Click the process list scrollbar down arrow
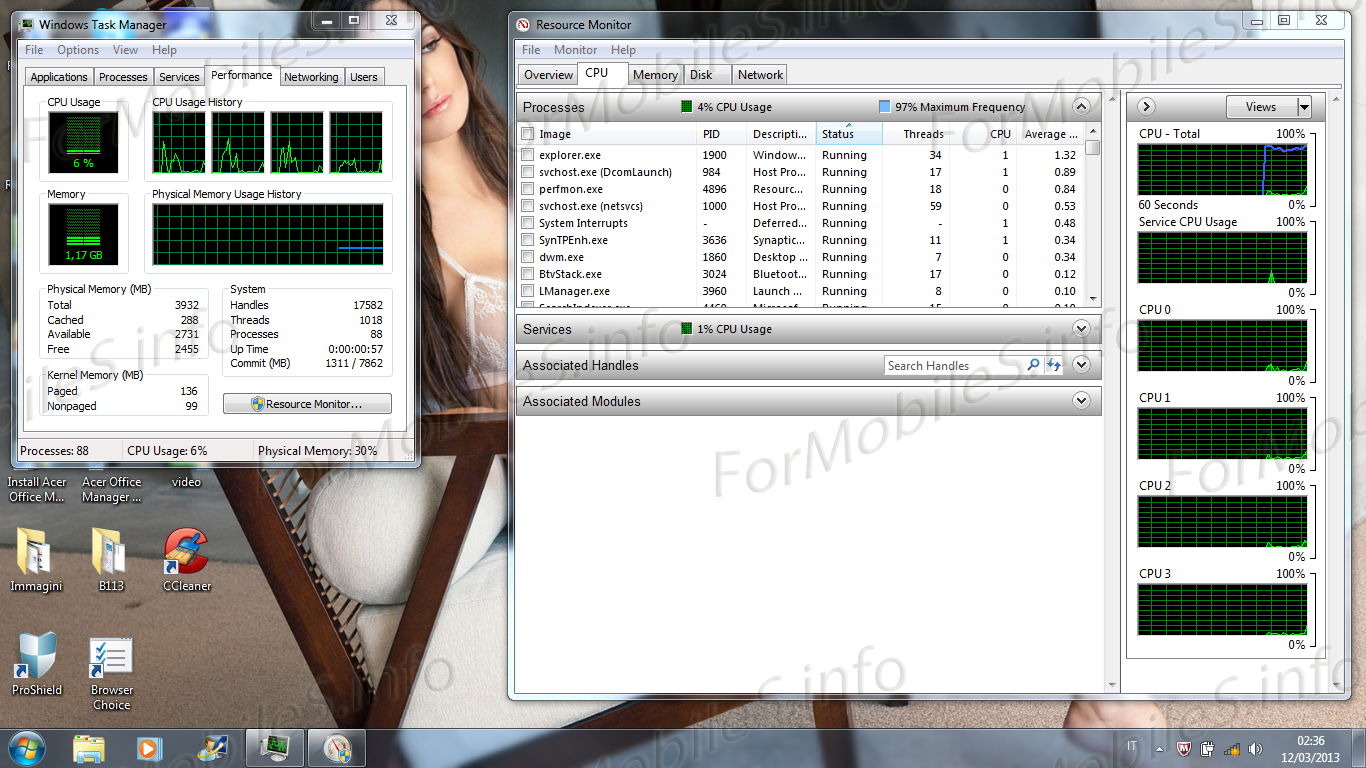1366x768 pixels. (x=1092, y=299)
